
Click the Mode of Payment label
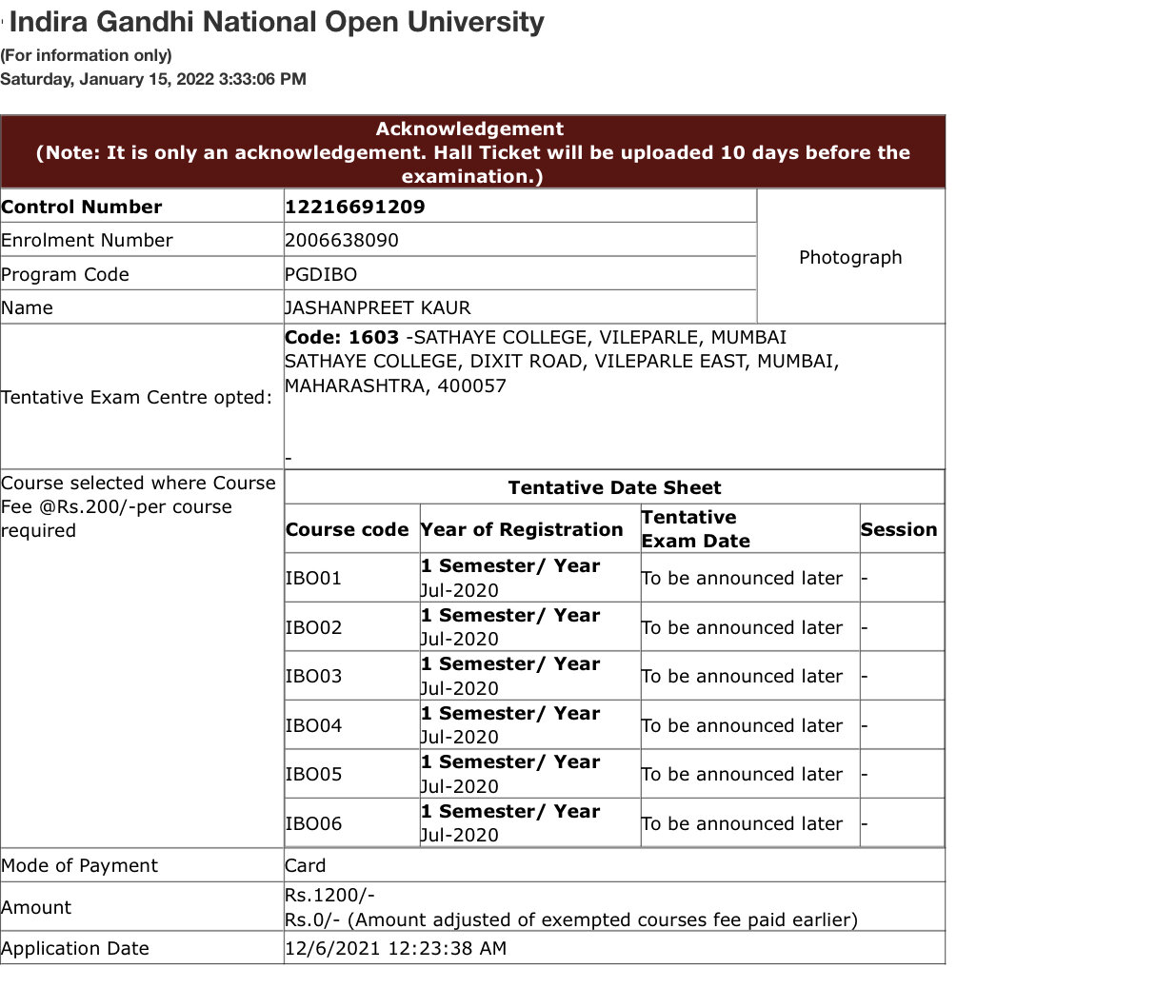pyautogui.click(x=80, y=865)
